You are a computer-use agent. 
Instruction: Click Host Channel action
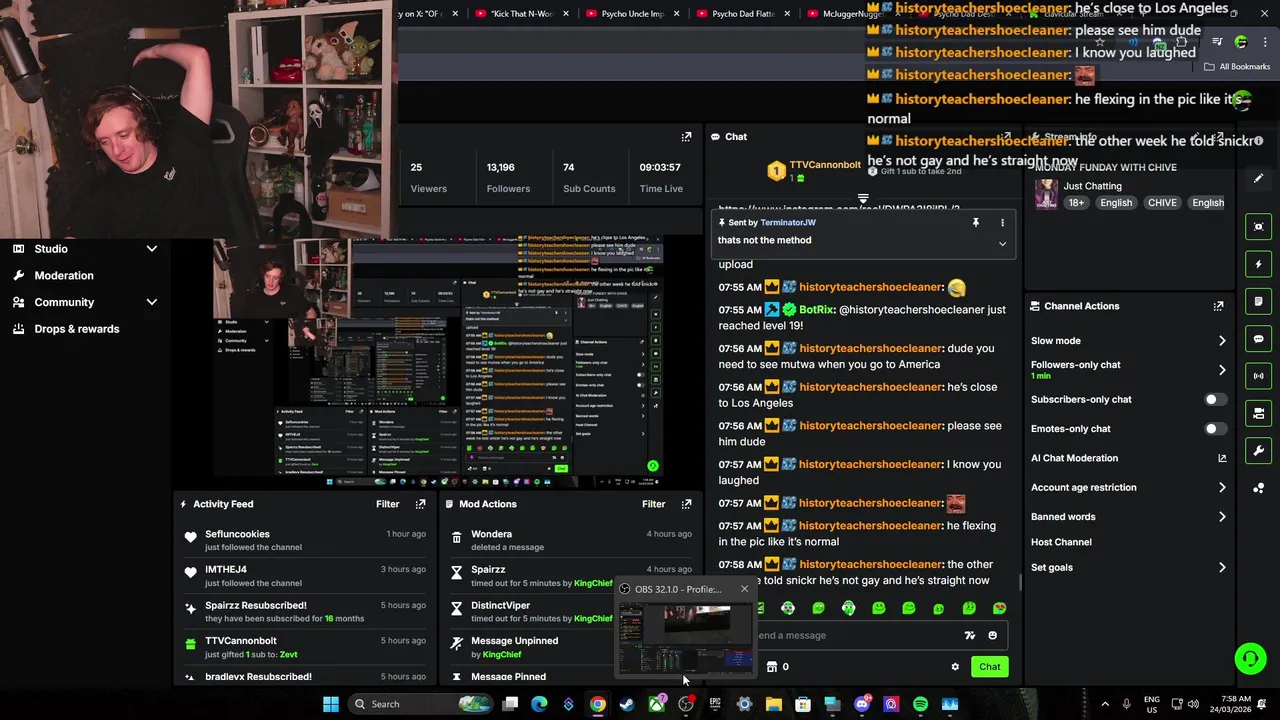(1061, 542)
